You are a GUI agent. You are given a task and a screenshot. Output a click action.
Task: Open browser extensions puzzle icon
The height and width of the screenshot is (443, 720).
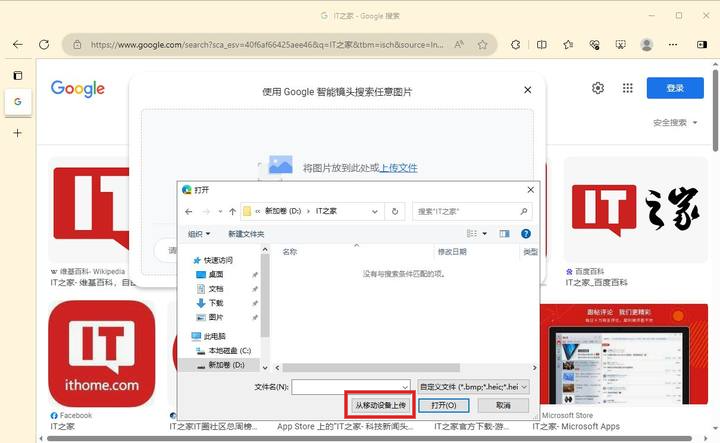coord(515,45)
